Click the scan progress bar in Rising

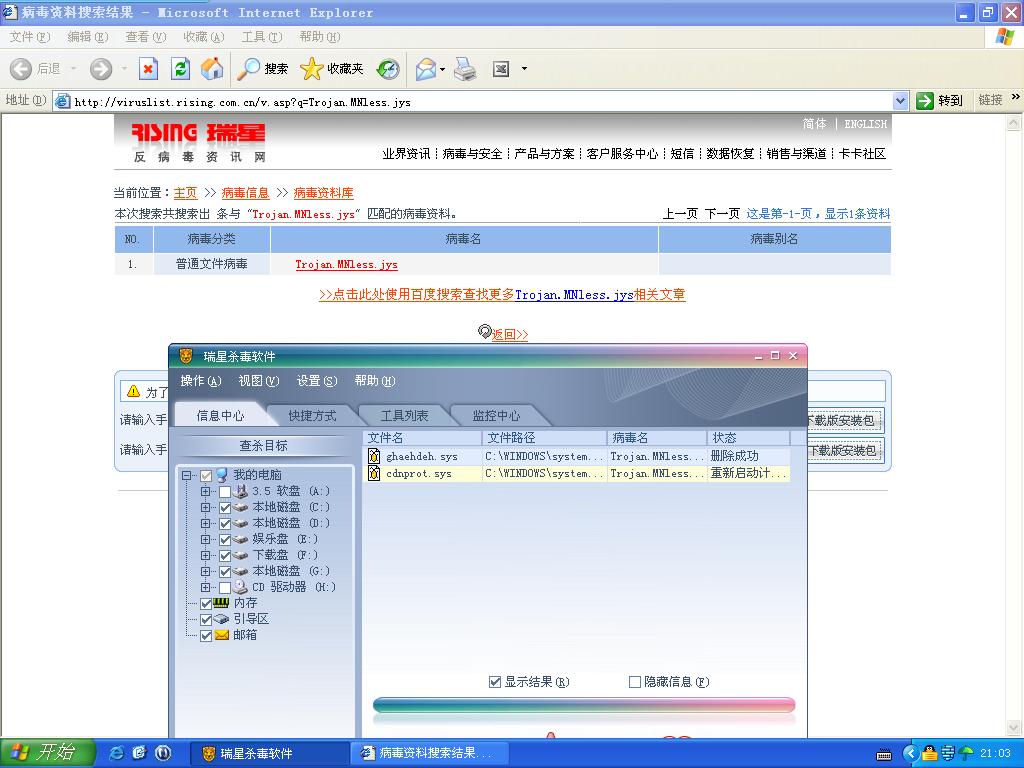(x=584, y=705)
